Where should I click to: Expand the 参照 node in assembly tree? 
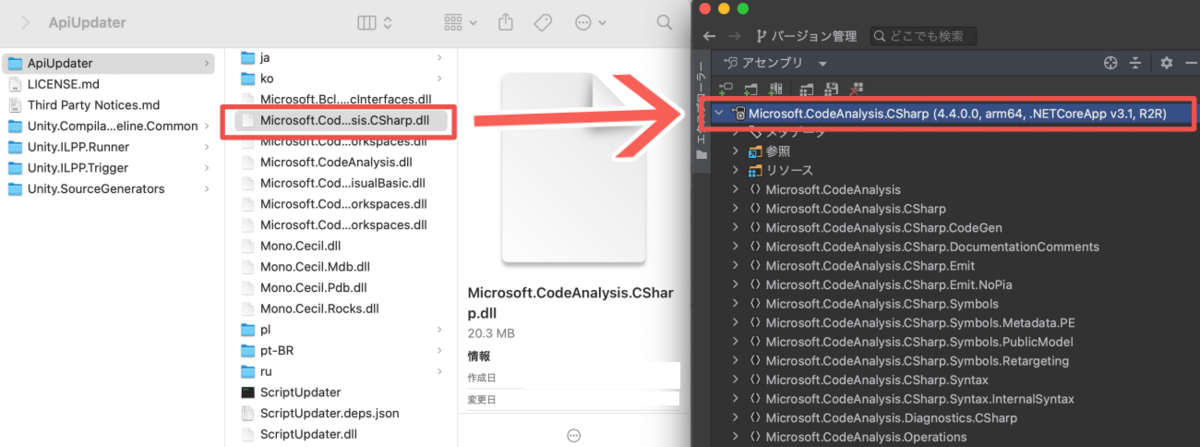[737, 152]
